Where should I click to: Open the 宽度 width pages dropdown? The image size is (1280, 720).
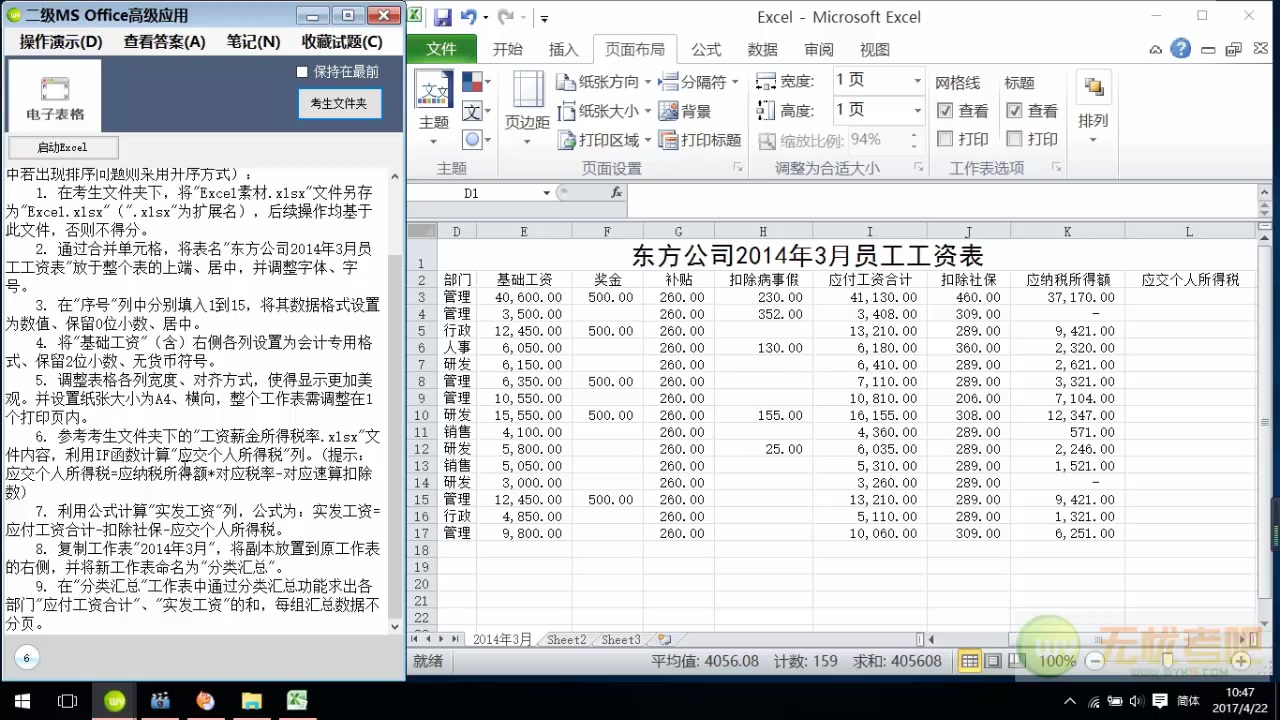coord(917,81)
